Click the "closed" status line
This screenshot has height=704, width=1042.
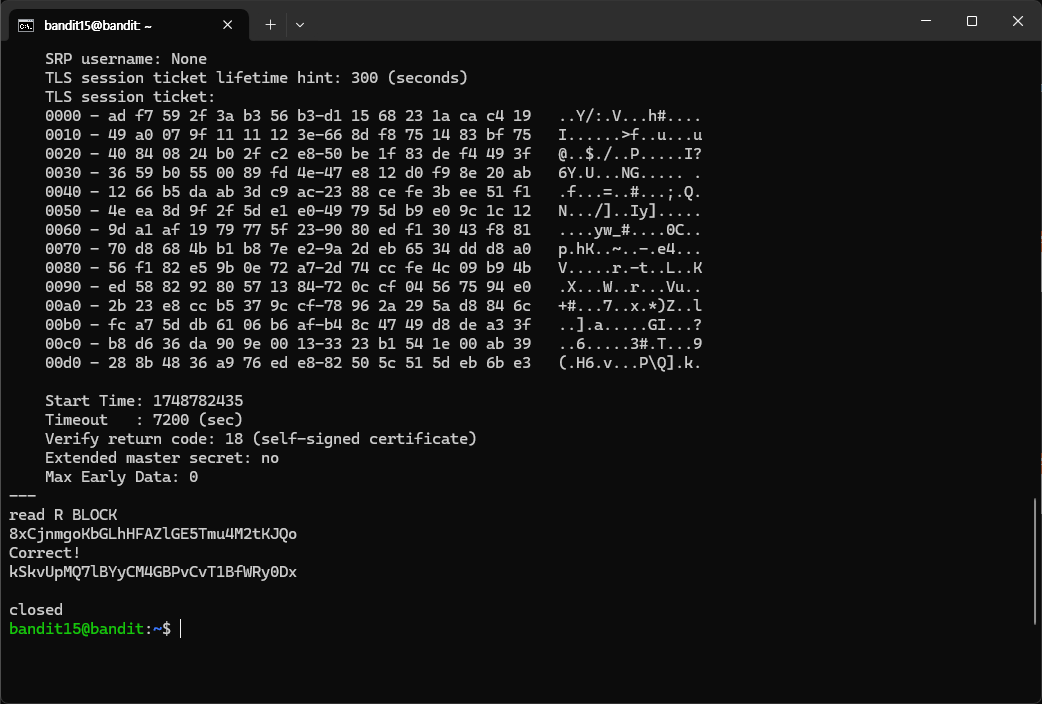(36, 610)
